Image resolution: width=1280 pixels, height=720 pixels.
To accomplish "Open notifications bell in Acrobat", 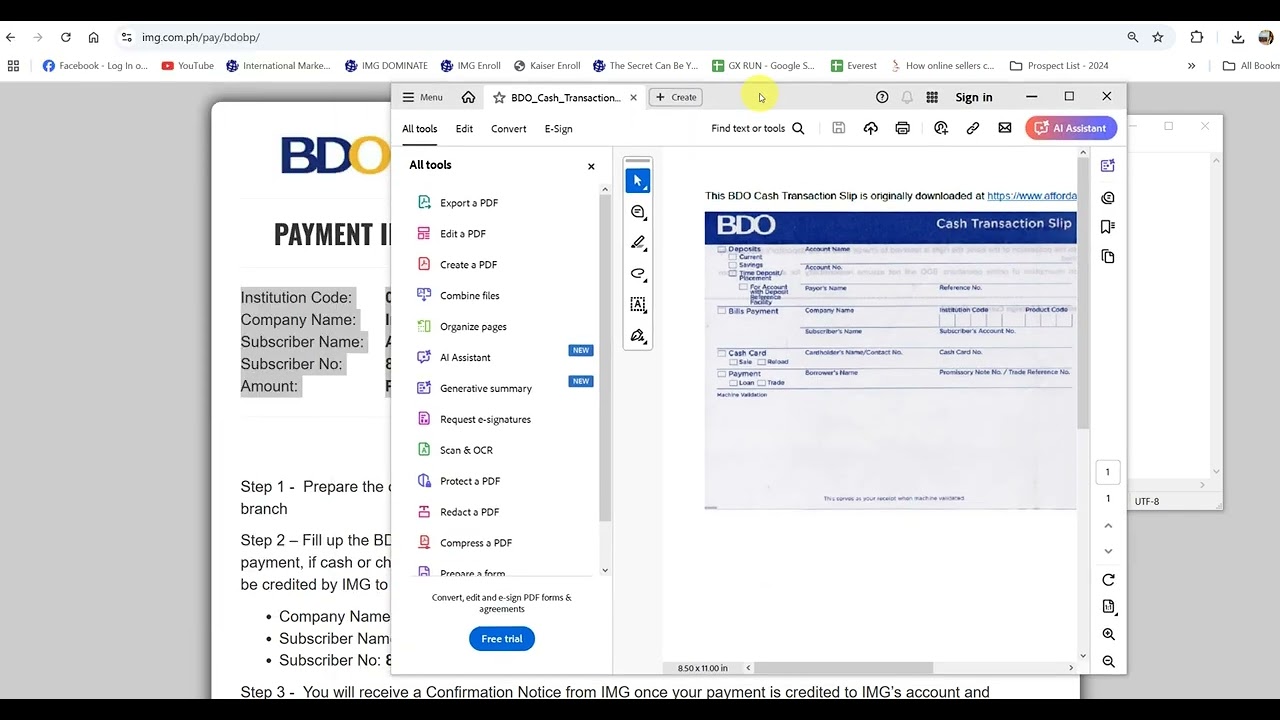I will coord(907,97).
